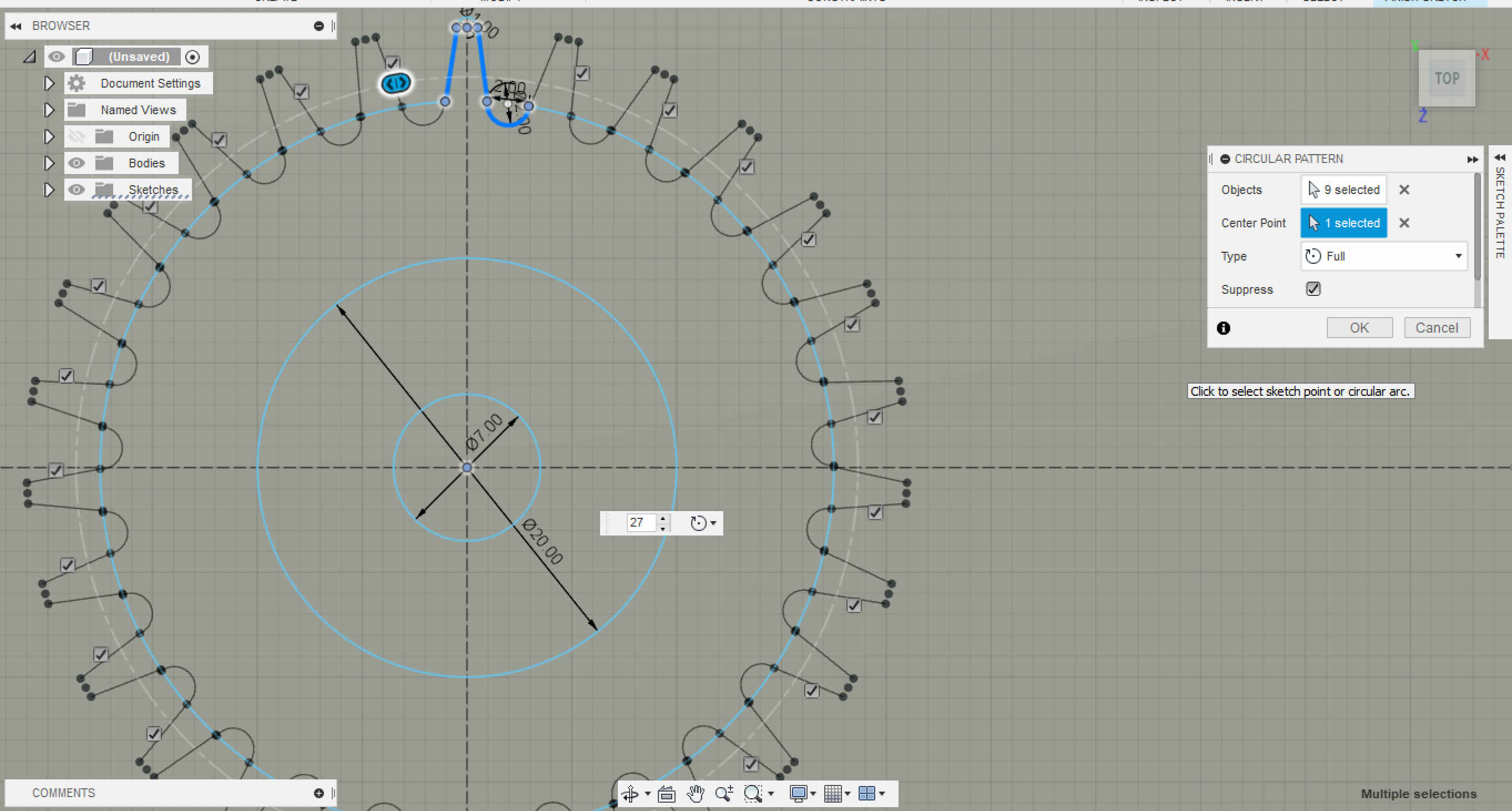Image resolution: width=1512 pixels, height=811 pixels.
Task: Expand the Document Settings tree node
Action: pos(49,83)
